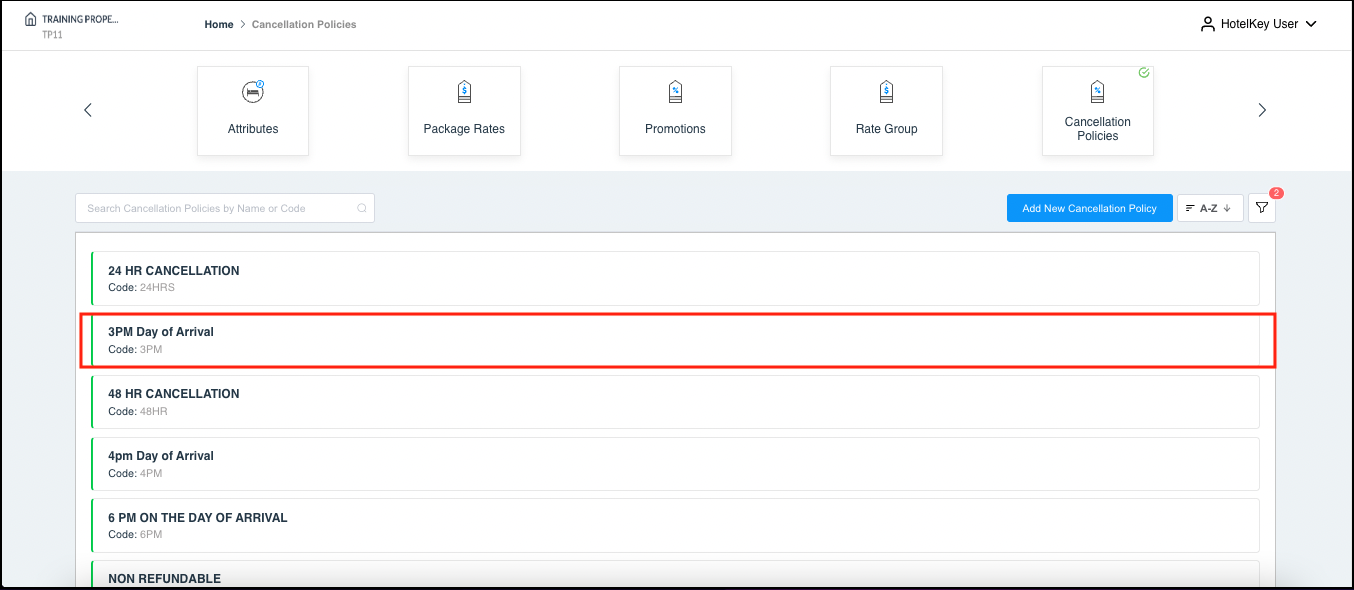Click the property home icon
Viewport: 1354px width, 590px height.
tap(30, 19)
